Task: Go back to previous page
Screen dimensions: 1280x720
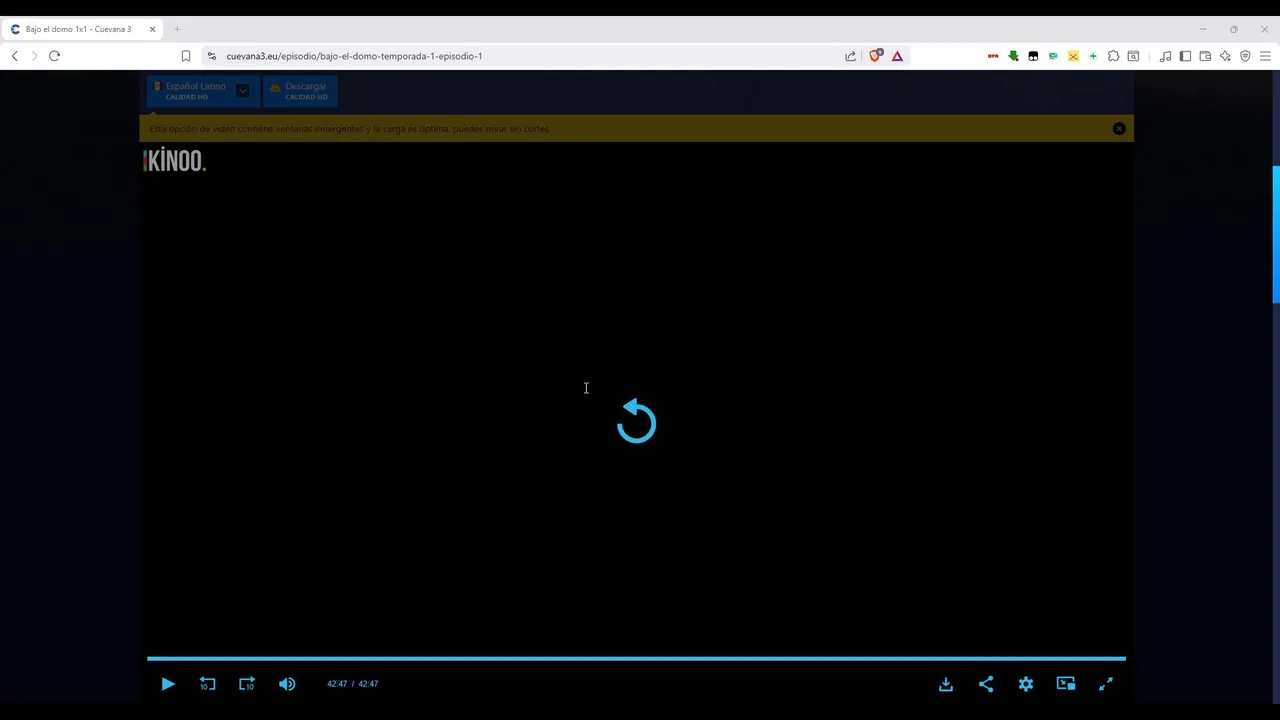Action: coord(15,56)
